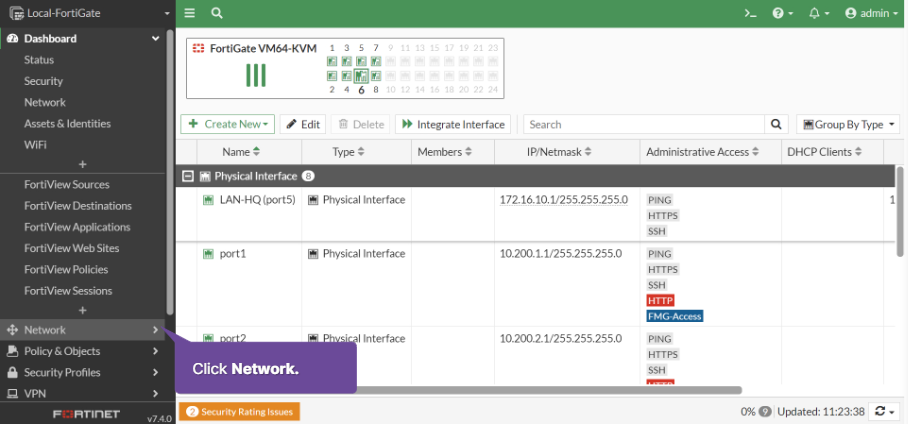Click the red HTTP tag on port1
The image size is (908, 424).
(661, 301)
